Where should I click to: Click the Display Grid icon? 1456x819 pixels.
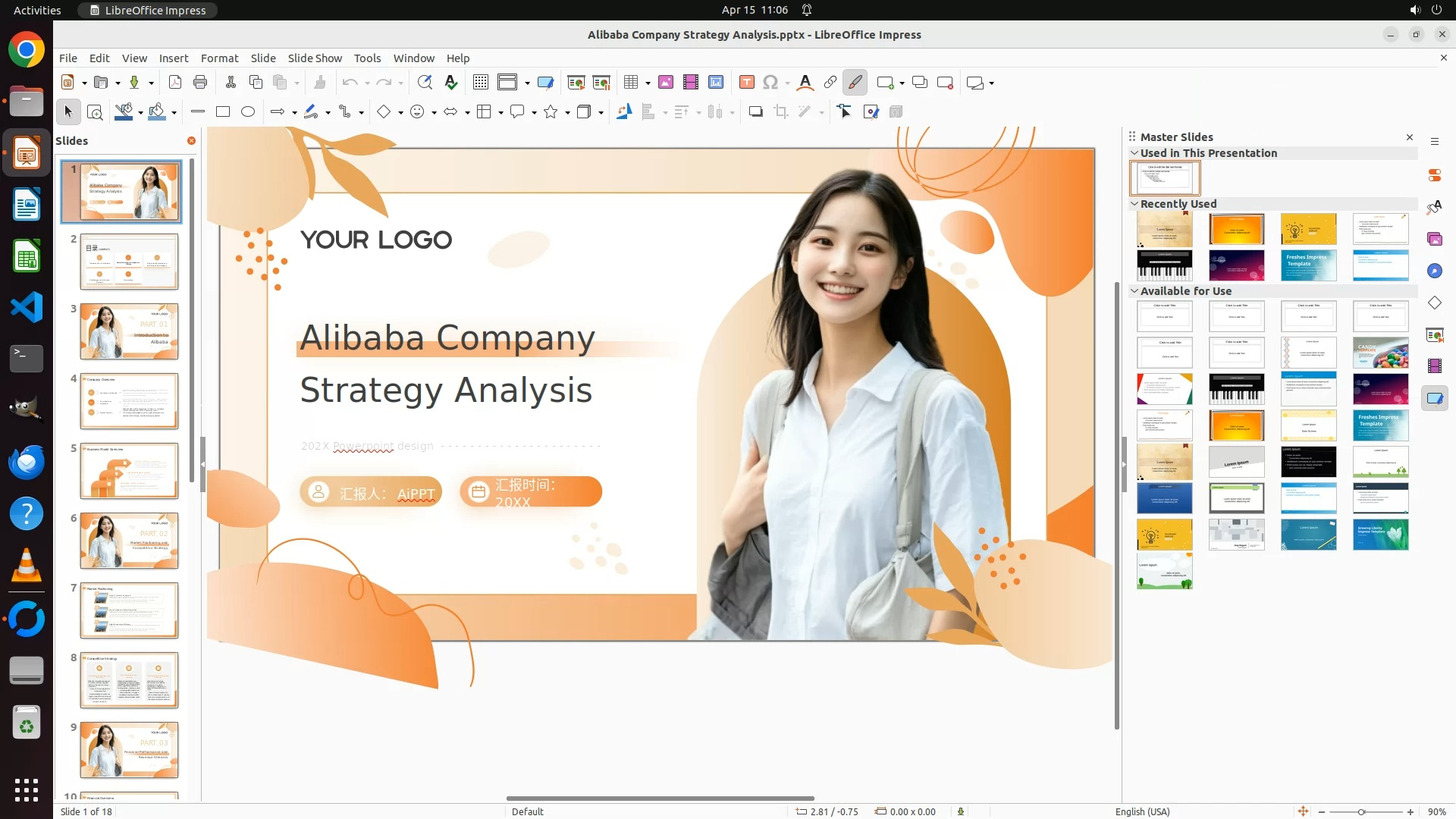tap(480, 83)
